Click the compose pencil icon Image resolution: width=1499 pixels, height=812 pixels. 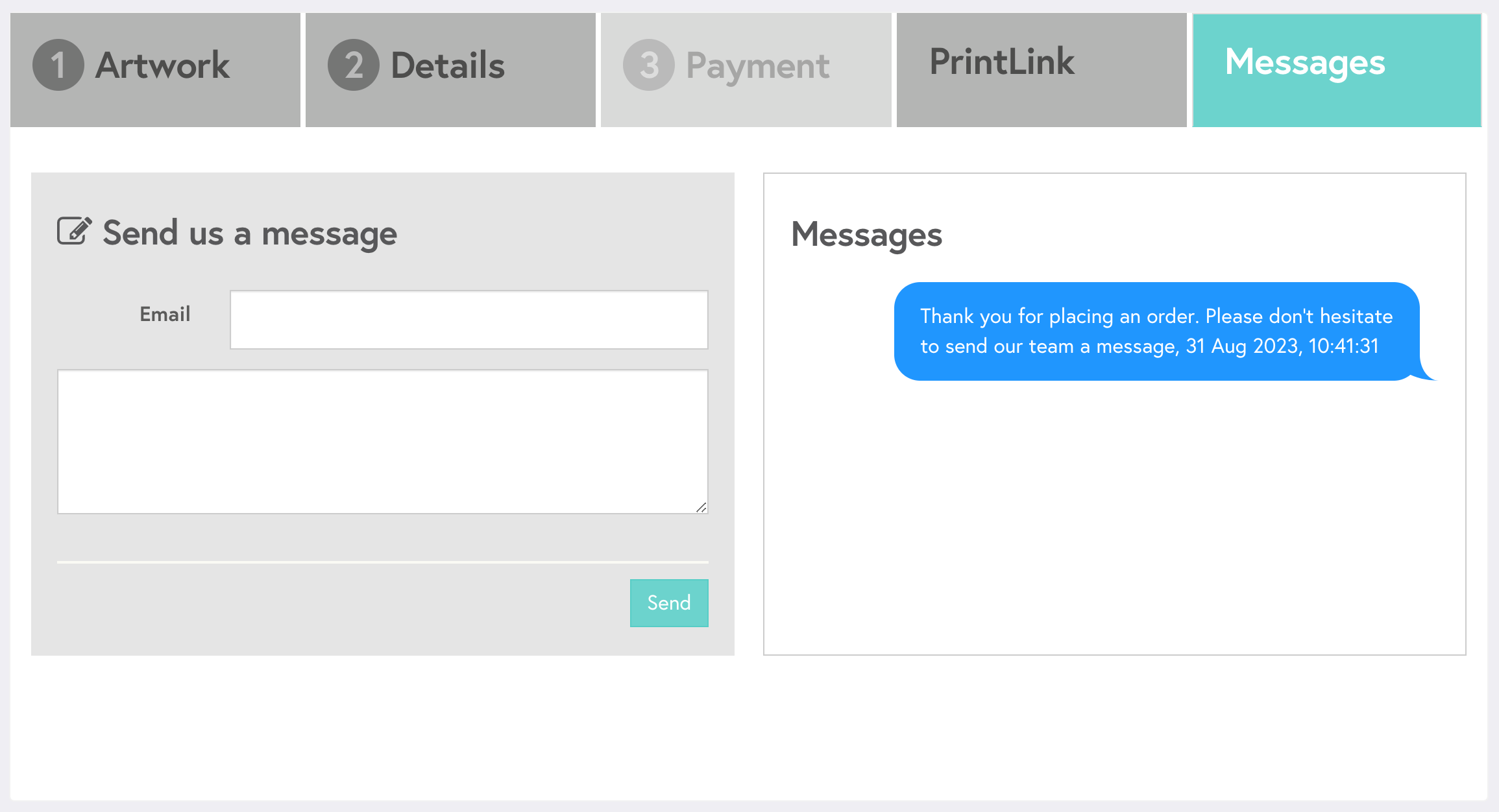coord(74,231)
